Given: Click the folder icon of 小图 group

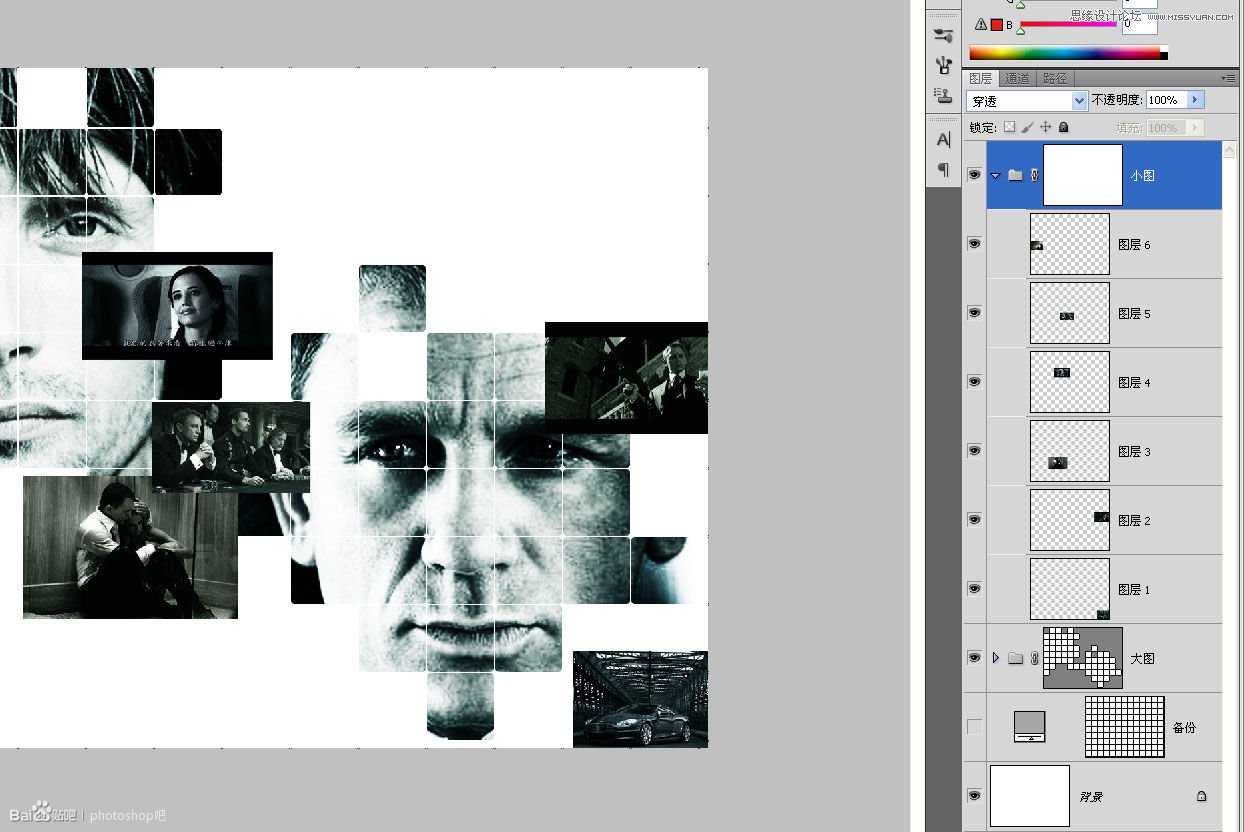Looking at the screenshot, I should 1015,175.
